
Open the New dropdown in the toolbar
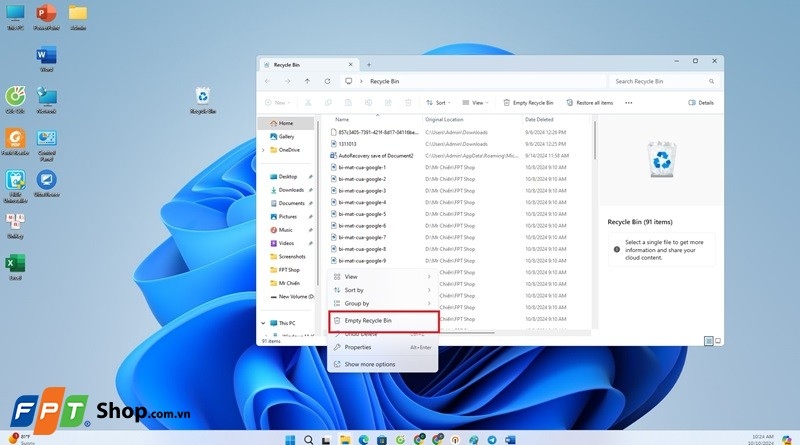tap(278, 103)
